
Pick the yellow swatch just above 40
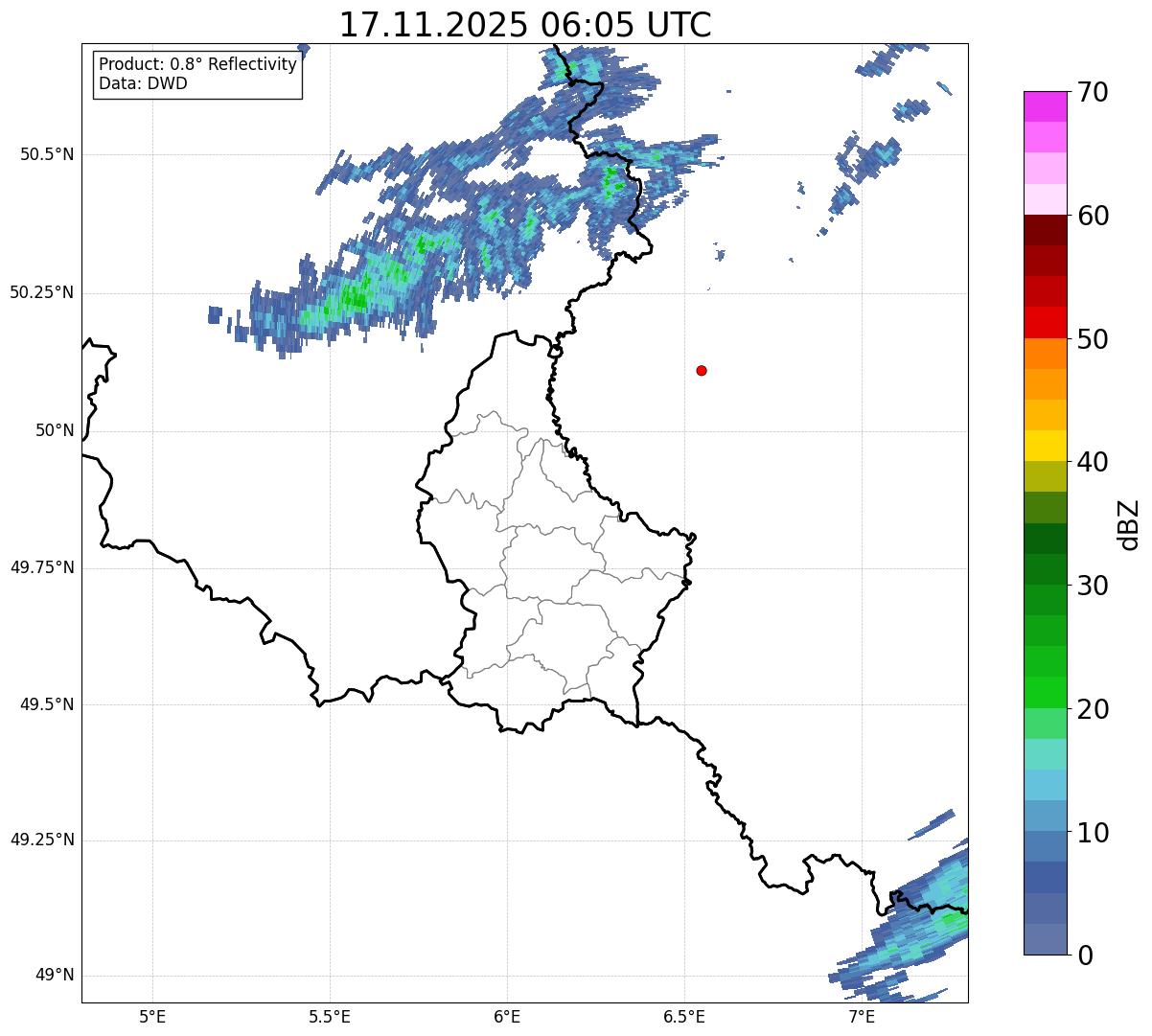1045,446
